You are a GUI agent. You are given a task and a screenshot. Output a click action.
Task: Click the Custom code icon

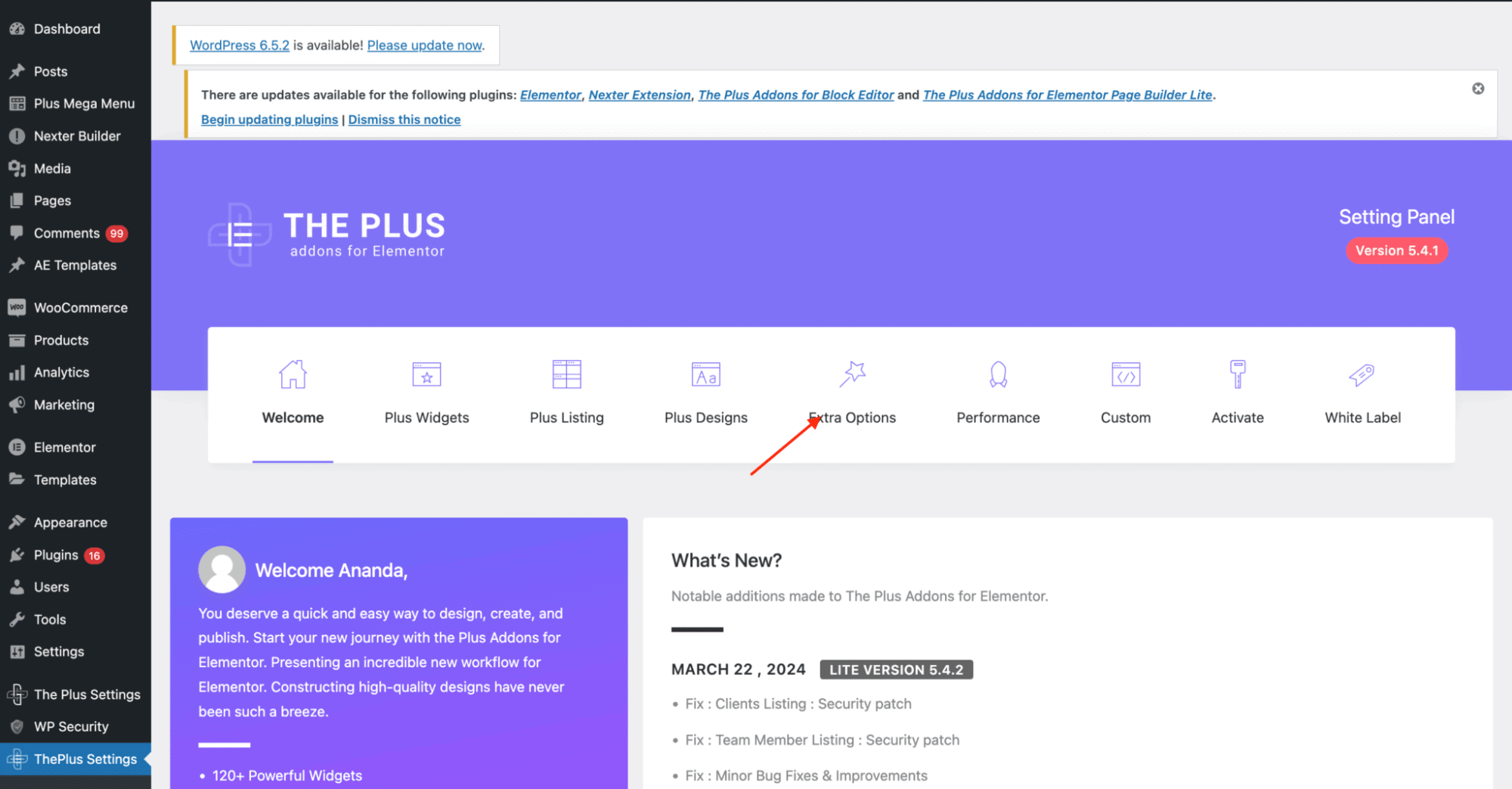(1126, 374)
